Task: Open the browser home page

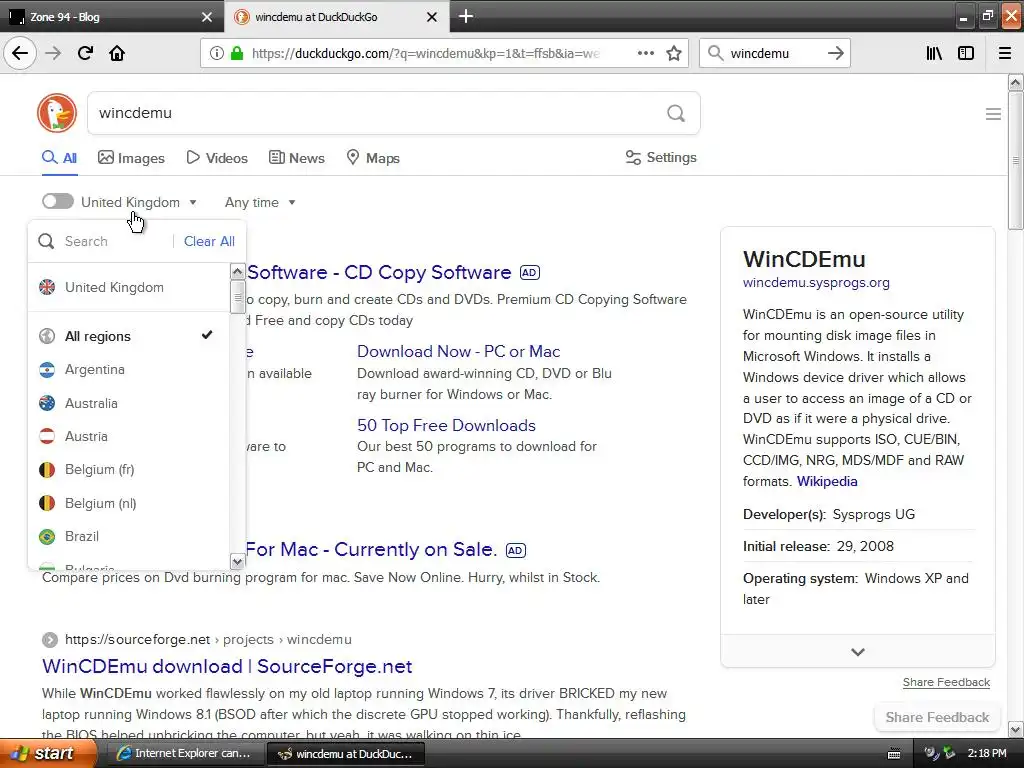Action: pos(117,53)
